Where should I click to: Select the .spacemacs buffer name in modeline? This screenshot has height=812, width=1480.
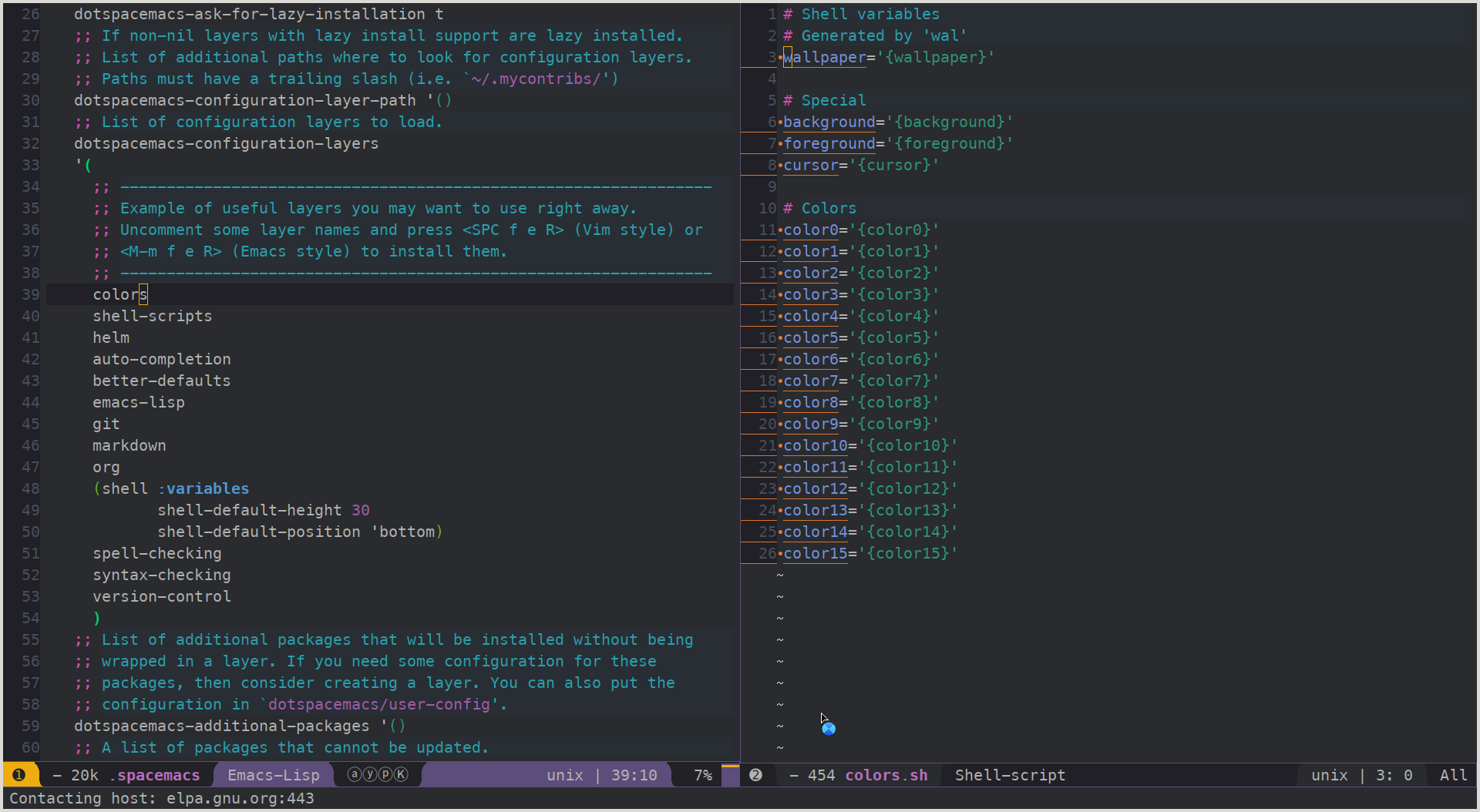coord(154,775)
